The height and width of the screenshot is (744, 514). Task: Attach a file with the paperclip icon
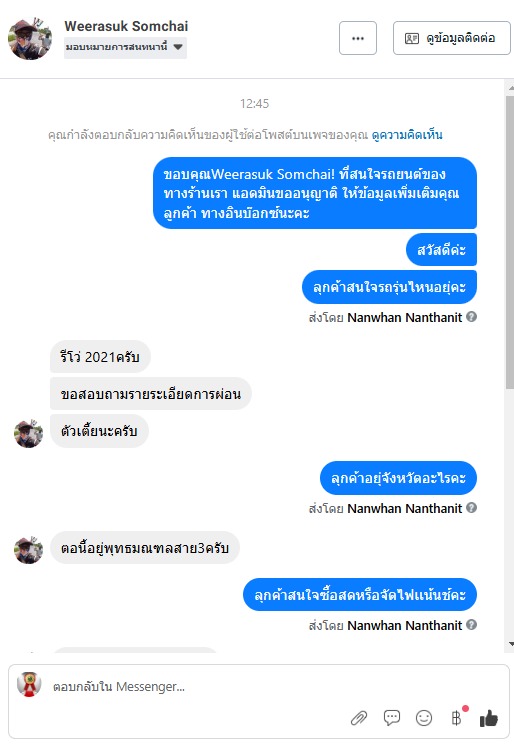point(359,718)
